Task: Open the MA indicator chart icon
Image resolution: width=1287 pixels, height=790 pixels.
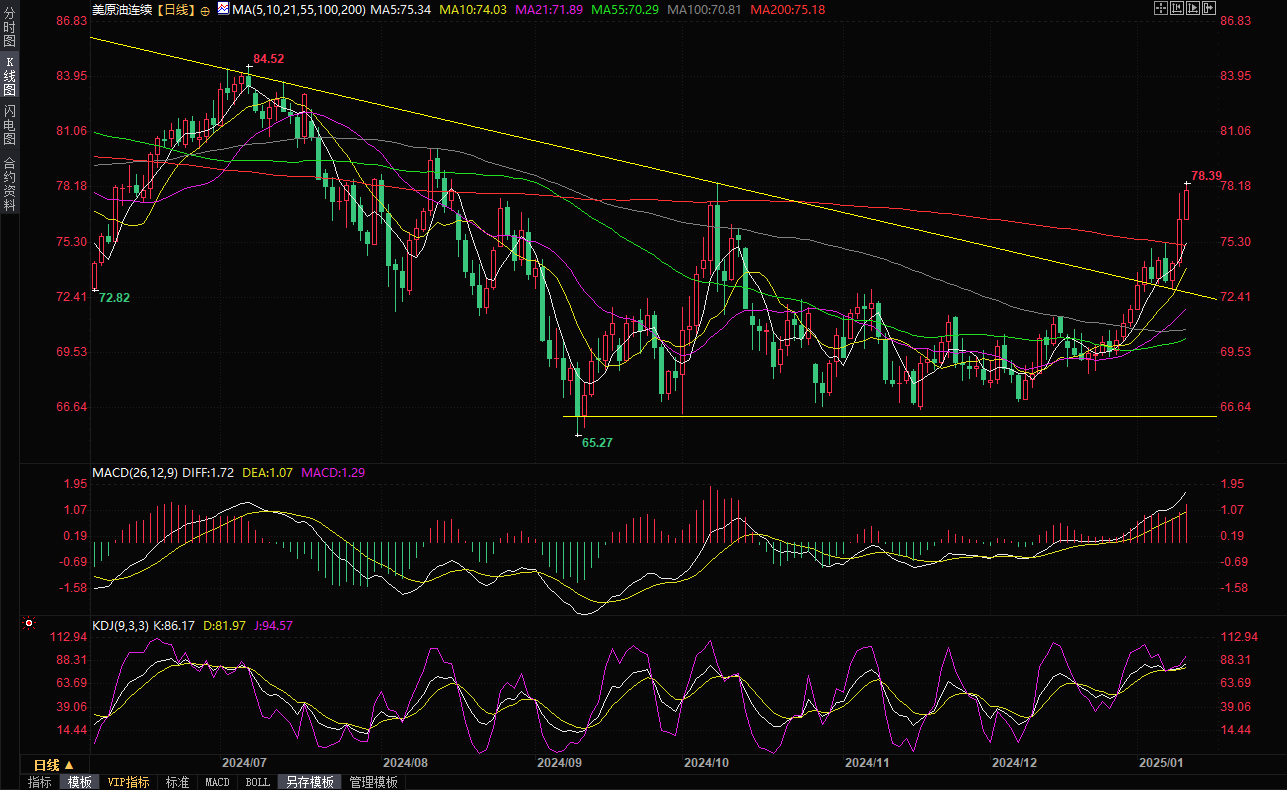Action: (221, 10)
